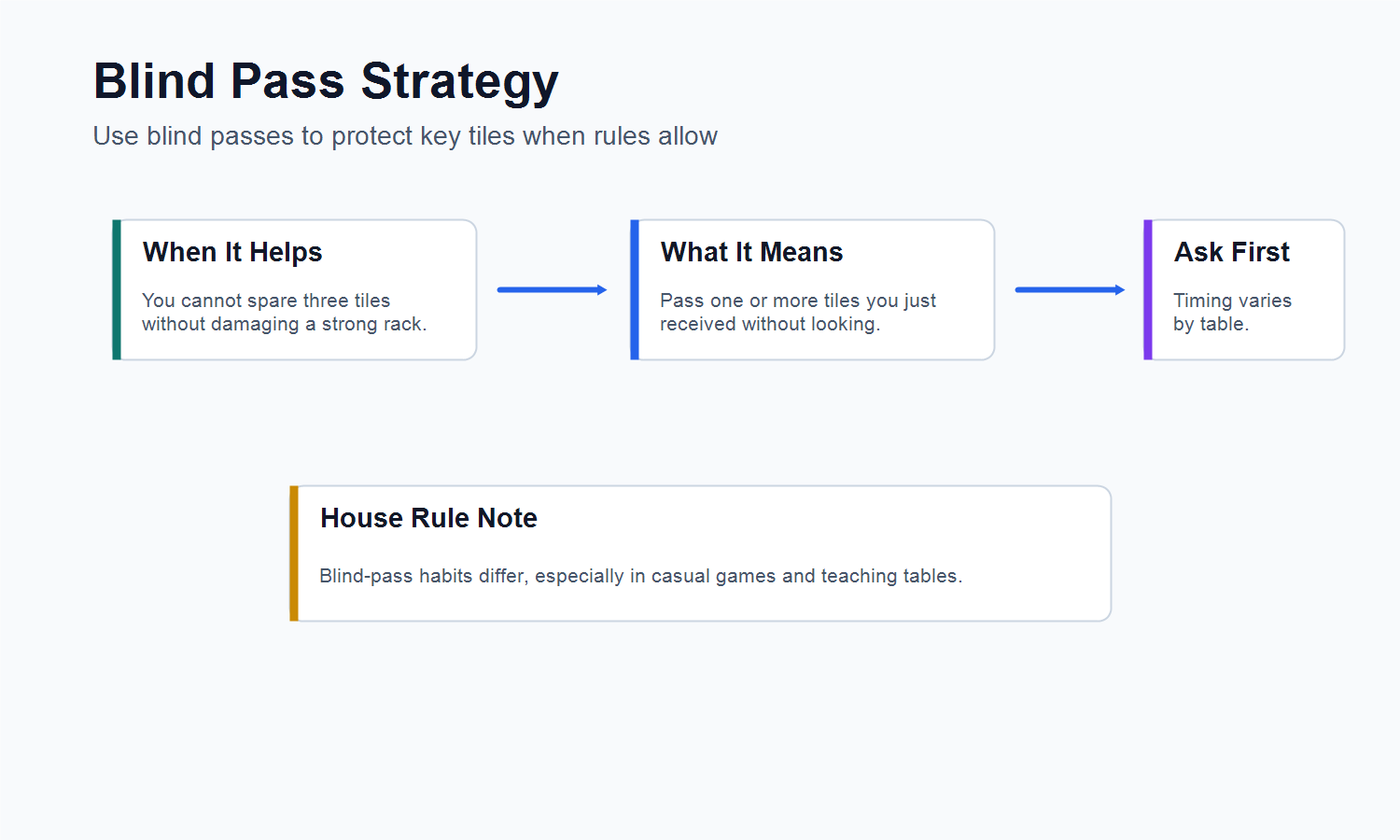Viewport: 1400px width, 840px height.
Task: Click the subtitle about protecting key tiles
Action: (405, 136)
